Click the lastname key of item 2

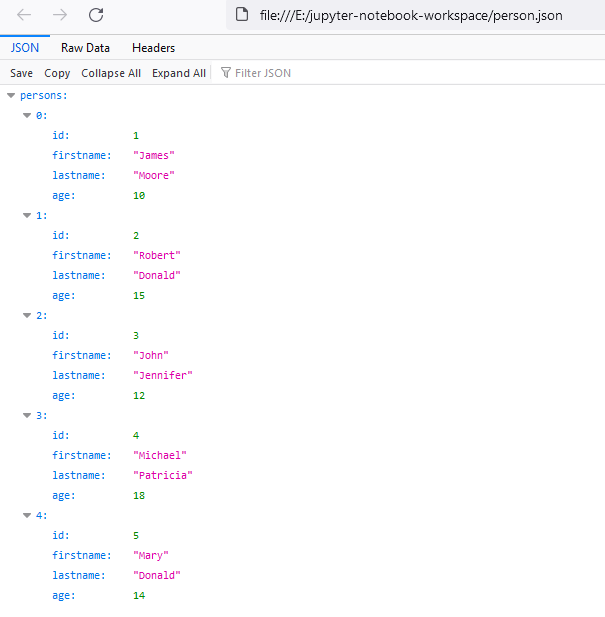79,375
